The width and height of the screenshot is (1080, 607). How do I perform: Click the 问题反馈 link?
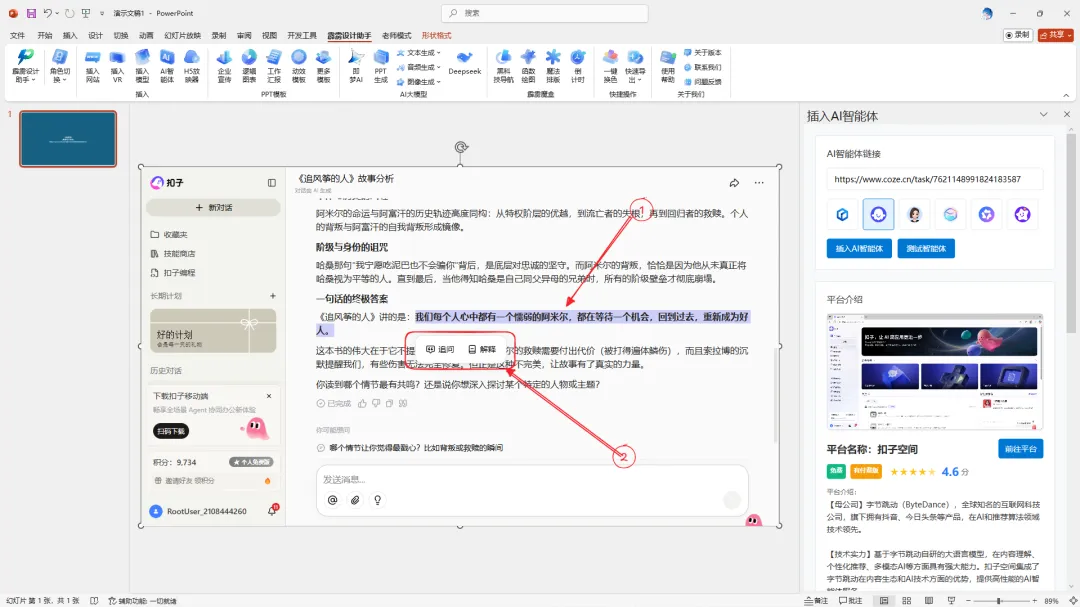click(703, 81)
